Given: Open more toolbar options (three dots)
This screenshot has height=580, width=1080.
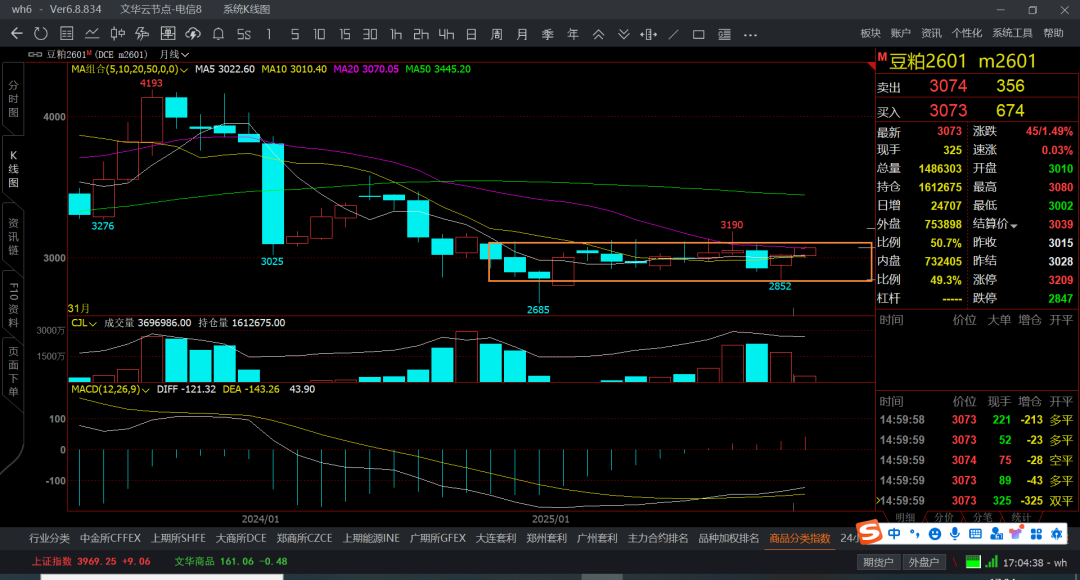Looking at the screenshot, I should pos(751,34).
